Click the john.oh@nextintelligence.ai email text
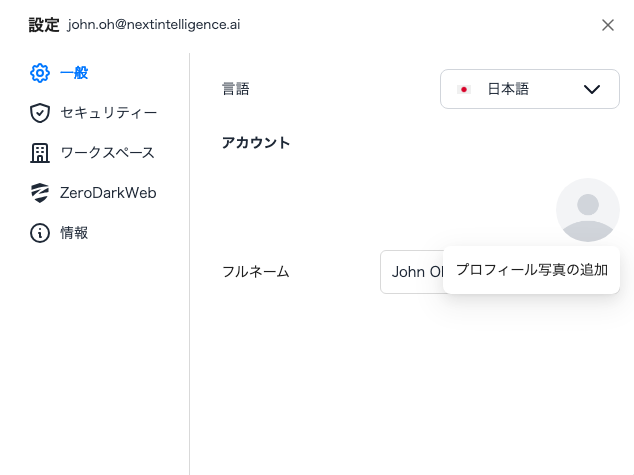The width and height of the screenshot is (634, 475). pyautogui.click(x=154, y=25)
